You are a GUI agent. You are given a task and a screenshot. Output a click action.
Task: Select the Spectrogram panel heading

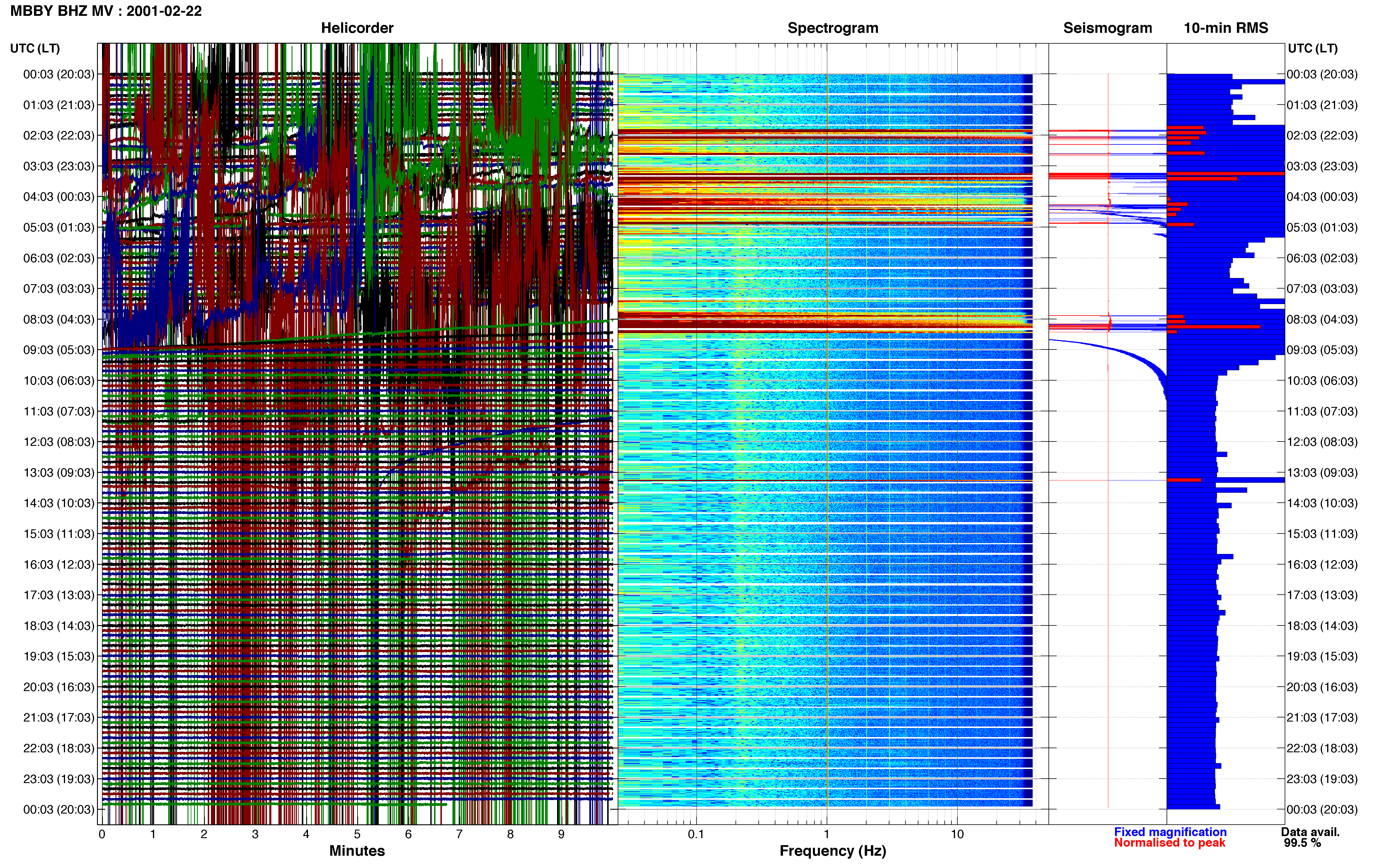[833, 28]
